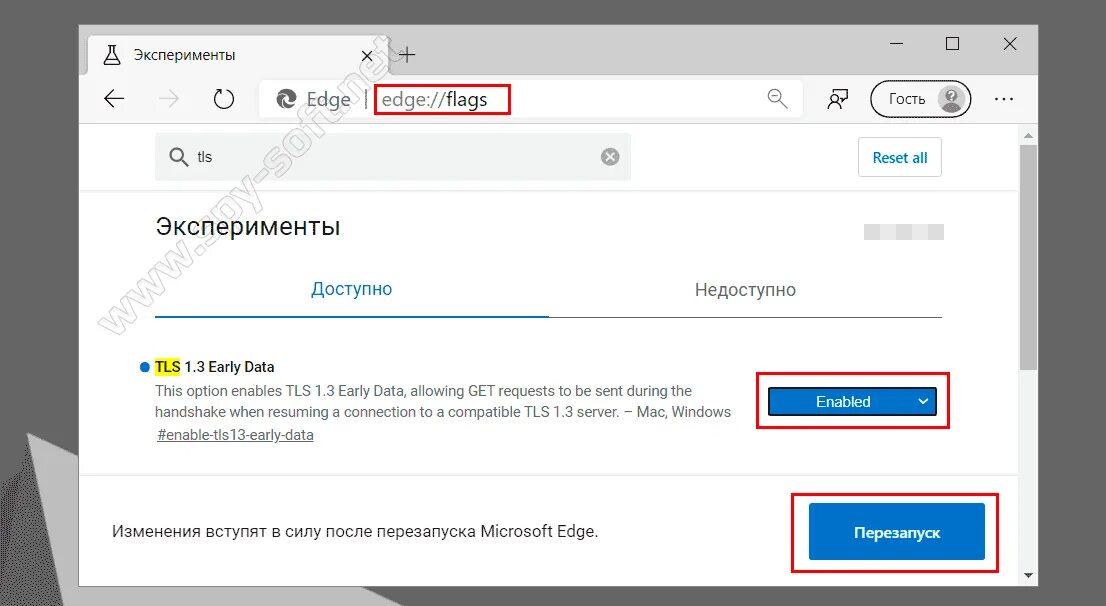Screen dimensions: 1106x606
Task: Go back using the back arrow
Action: (114, 99)
